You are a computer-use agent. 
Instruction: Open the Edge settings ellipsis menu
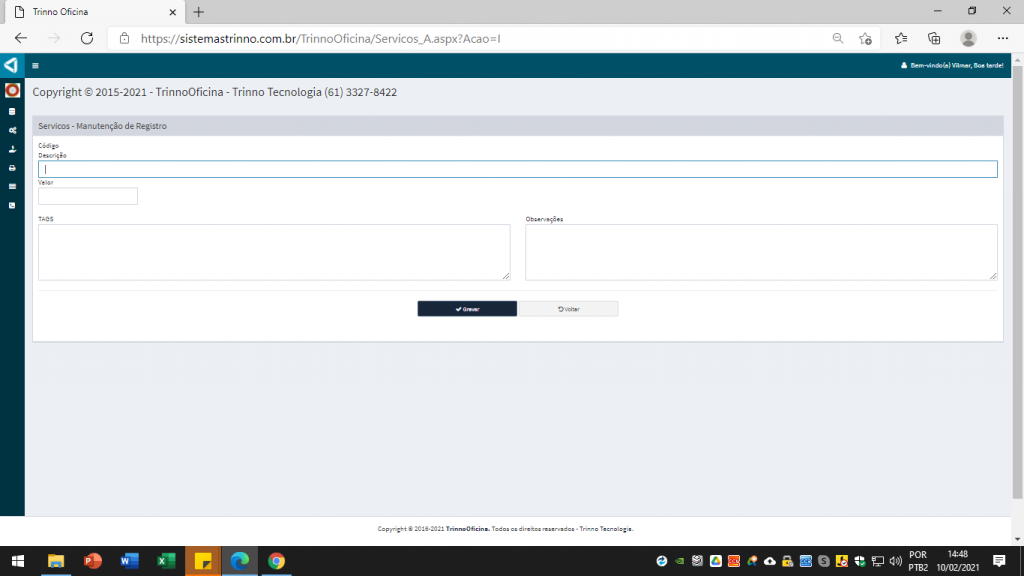tap(1003, 38)
